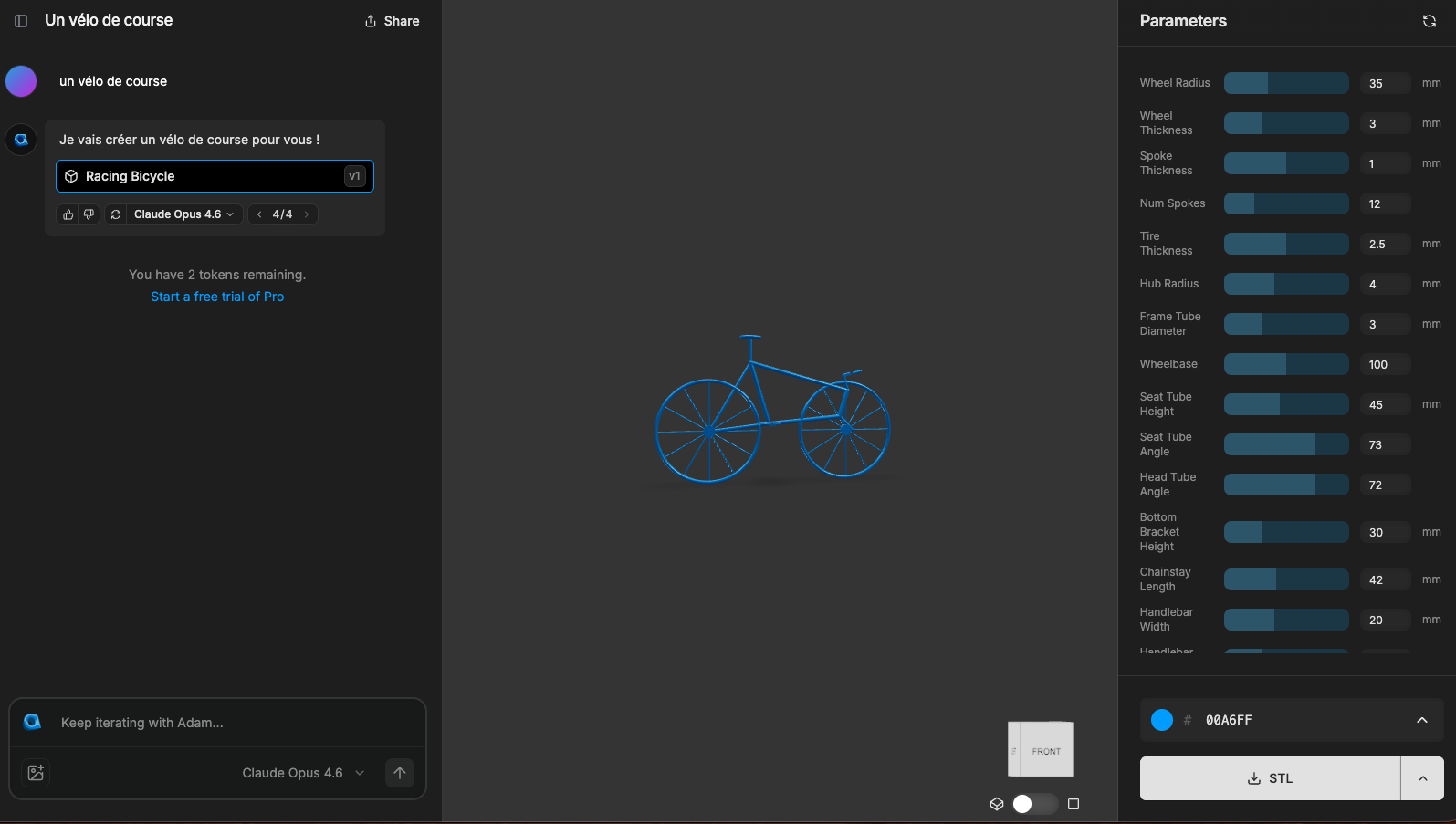The height and width of the screenshot is (824, 1456).
Task: Click the thumbs up feedback icon
Action: click(68, 214)
